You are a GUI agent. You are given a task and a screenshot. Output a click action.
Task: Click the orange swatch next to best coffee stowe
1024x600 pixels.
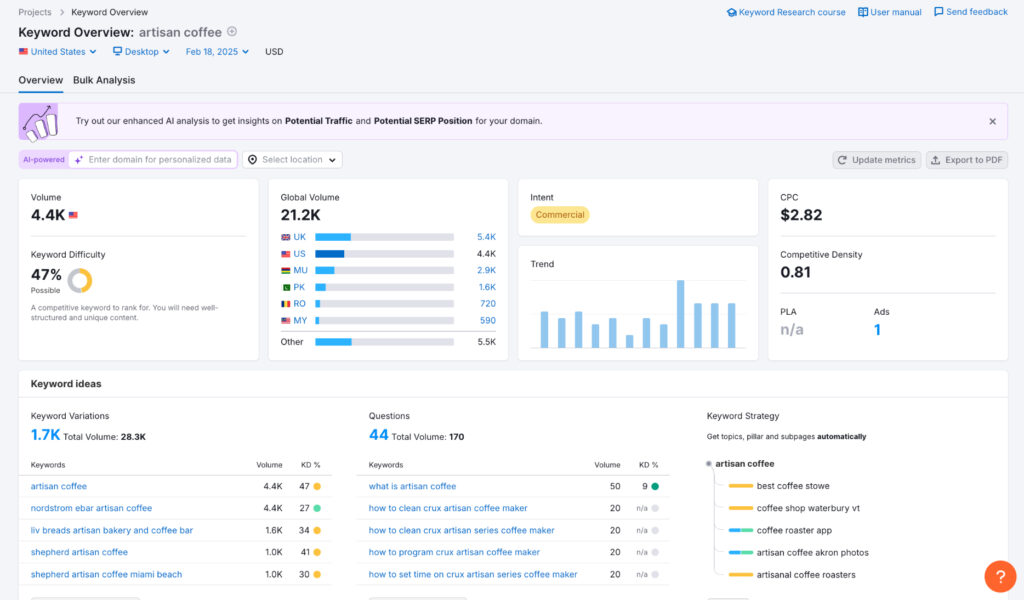[741, 486]
